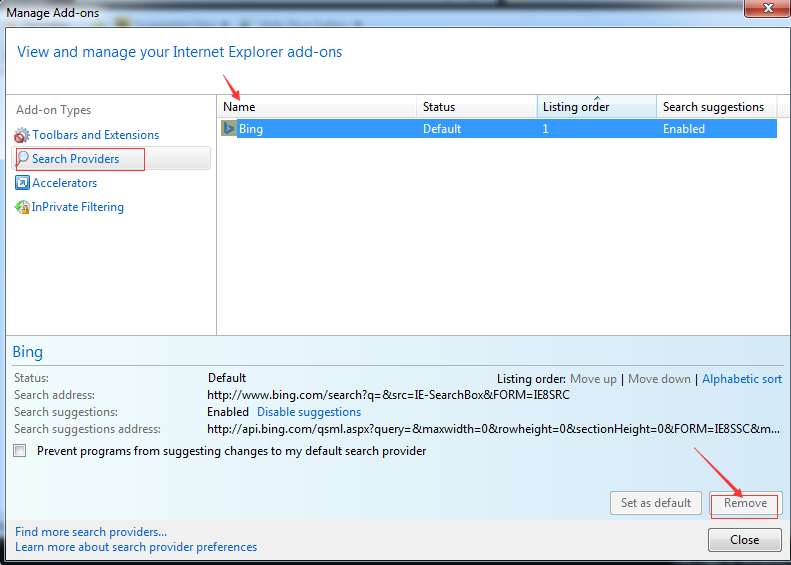This screenshot has height=565, width=791.
Task: Click Move down listing order link
Action: [659, 379]
